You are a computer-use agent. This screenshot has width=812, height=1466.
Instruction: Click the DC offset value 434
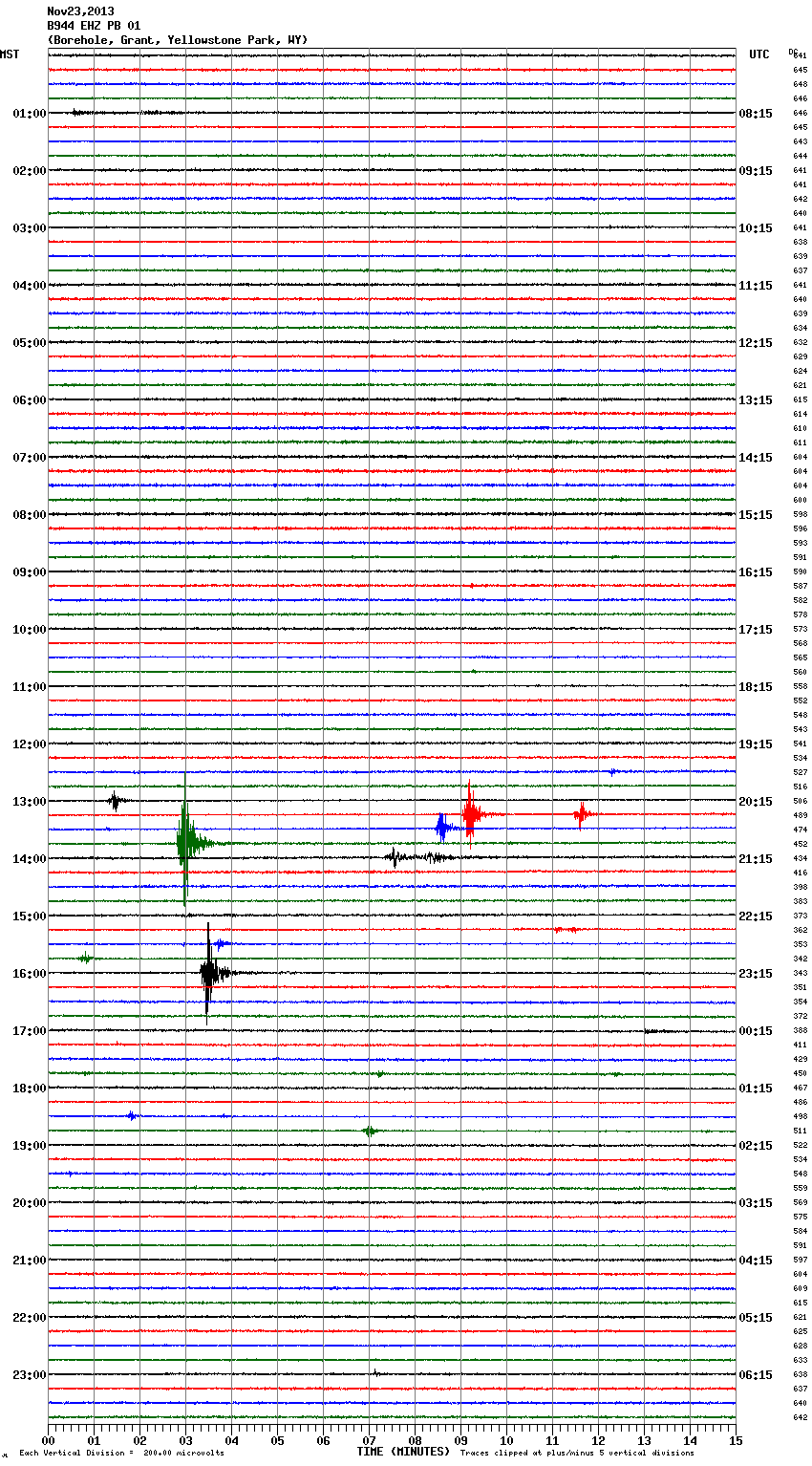[x=800, y=858]
